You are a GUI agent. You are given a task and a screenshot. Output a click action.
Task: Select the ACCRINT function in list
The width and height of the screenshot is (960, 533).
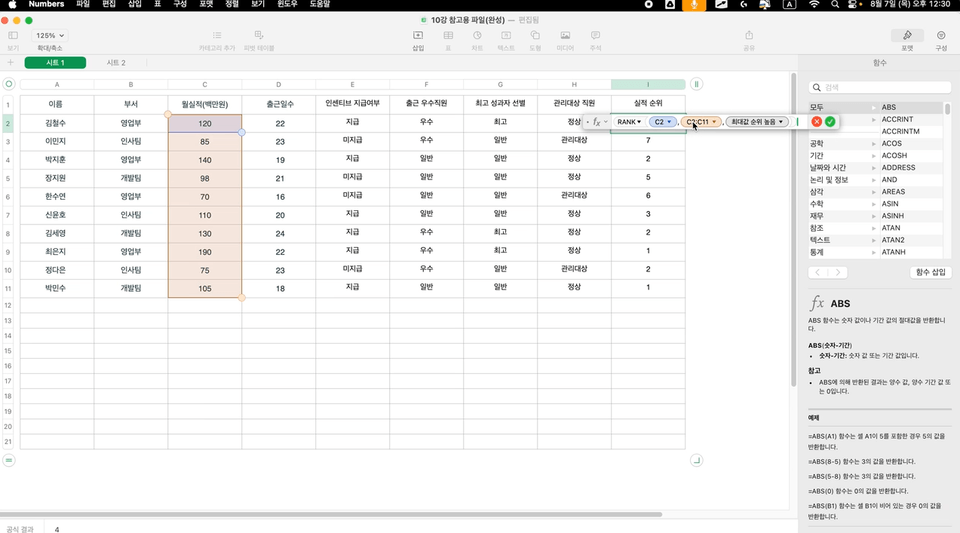911,119
